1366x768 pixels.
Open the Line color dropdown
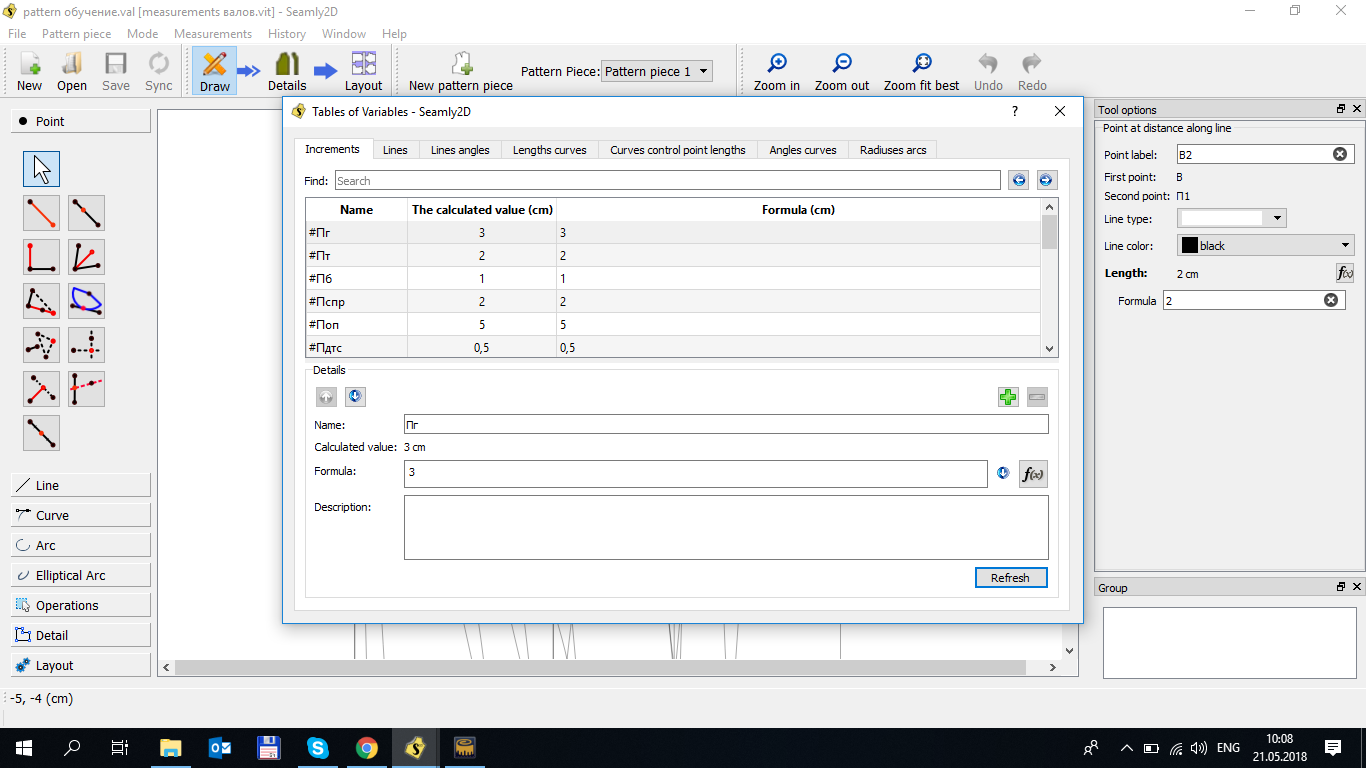(1266, 246)
